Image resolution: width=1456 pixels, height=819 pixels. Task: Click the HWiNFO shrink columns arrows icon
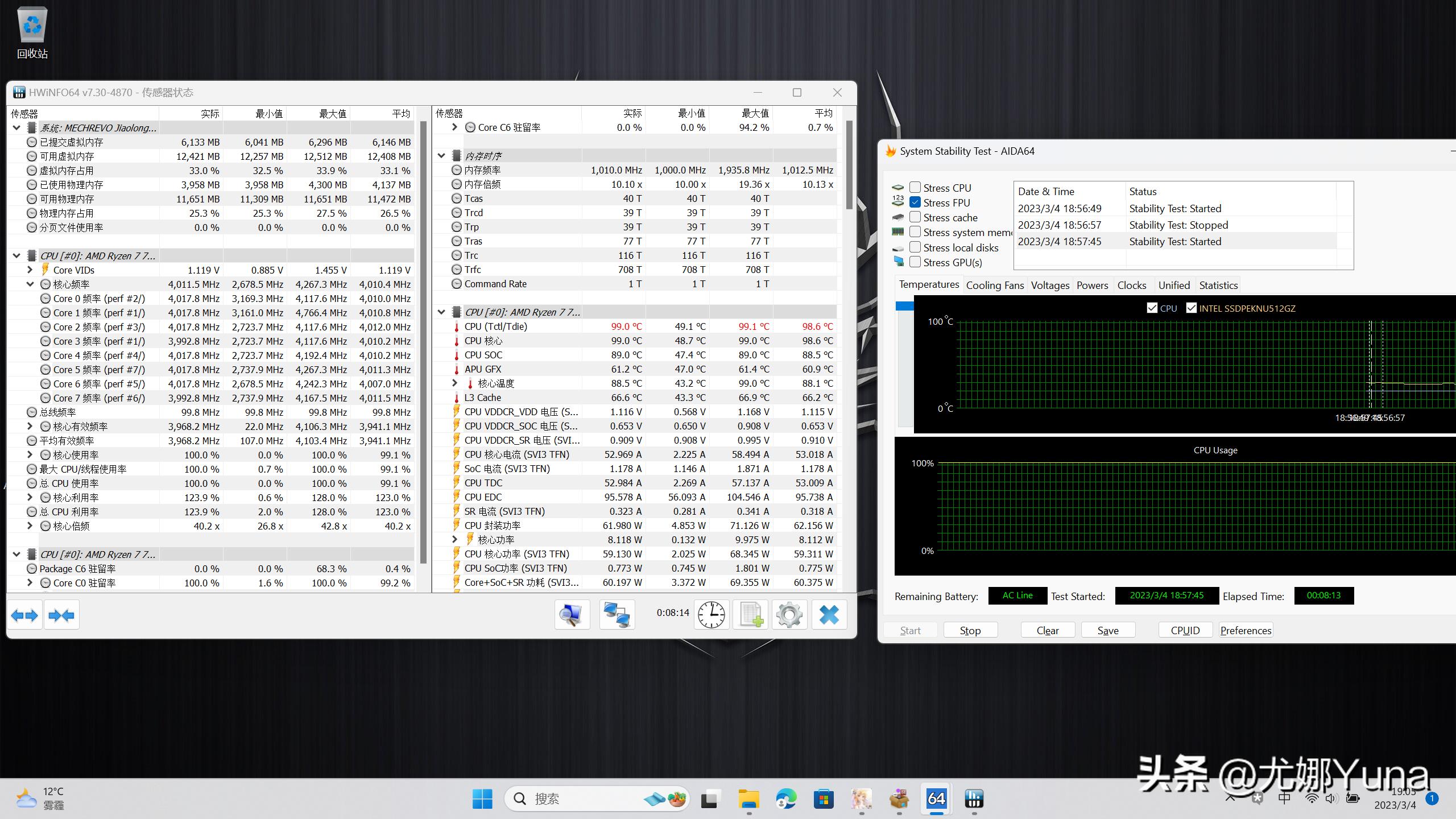[61, 615]
